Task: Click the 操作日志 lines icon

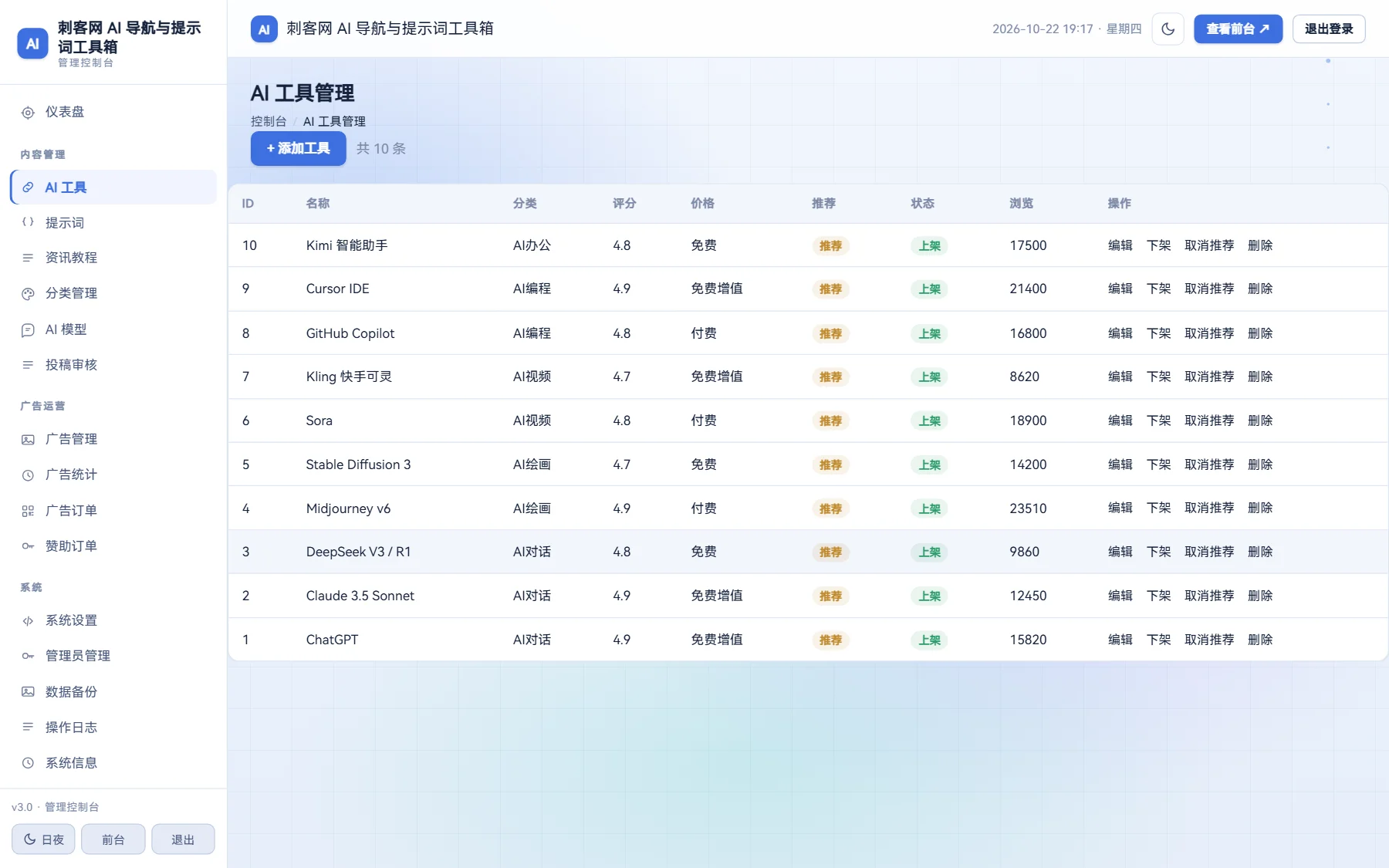Action: click(x=28, y=728)
